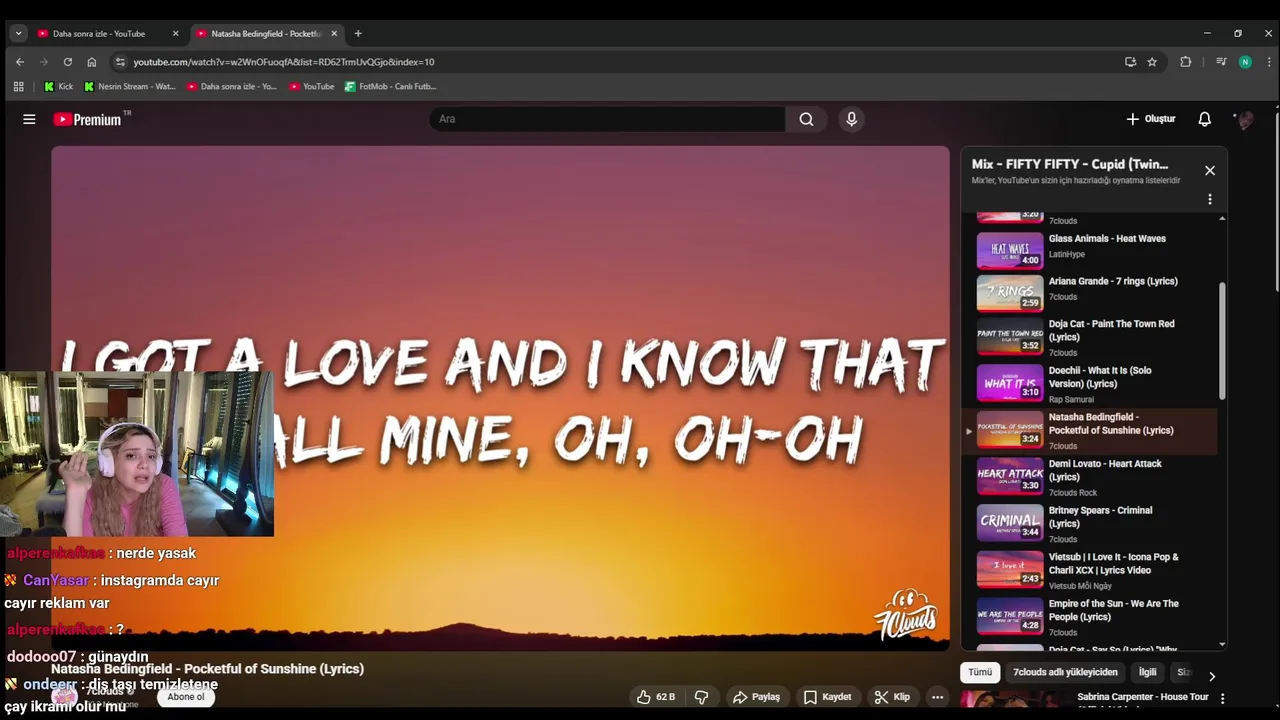Image resolution: width=1280 pixels, height=720 pixels.
Task: Close the Mix playlist panel
Action: click(x=1210, y=170)
